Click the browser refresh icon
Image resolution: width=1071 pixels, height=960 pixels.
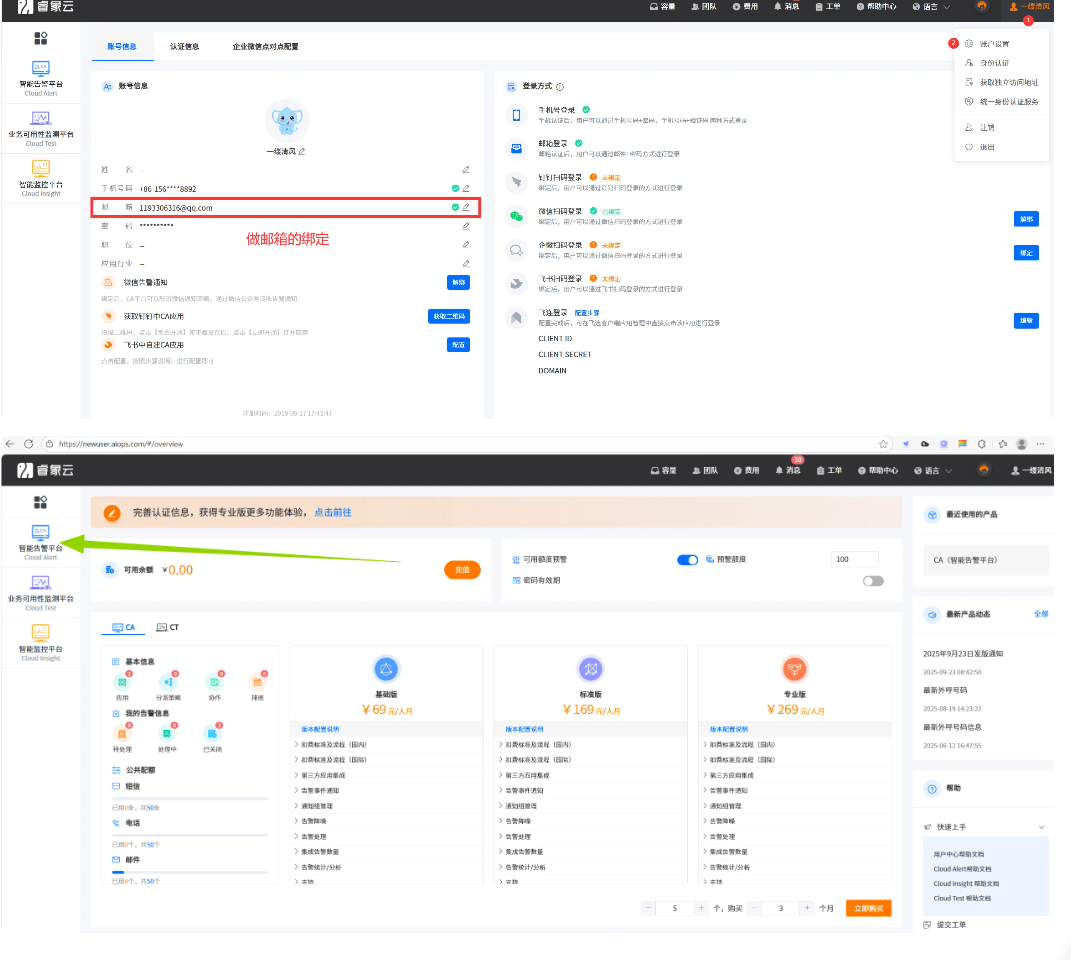coord(28,443)
